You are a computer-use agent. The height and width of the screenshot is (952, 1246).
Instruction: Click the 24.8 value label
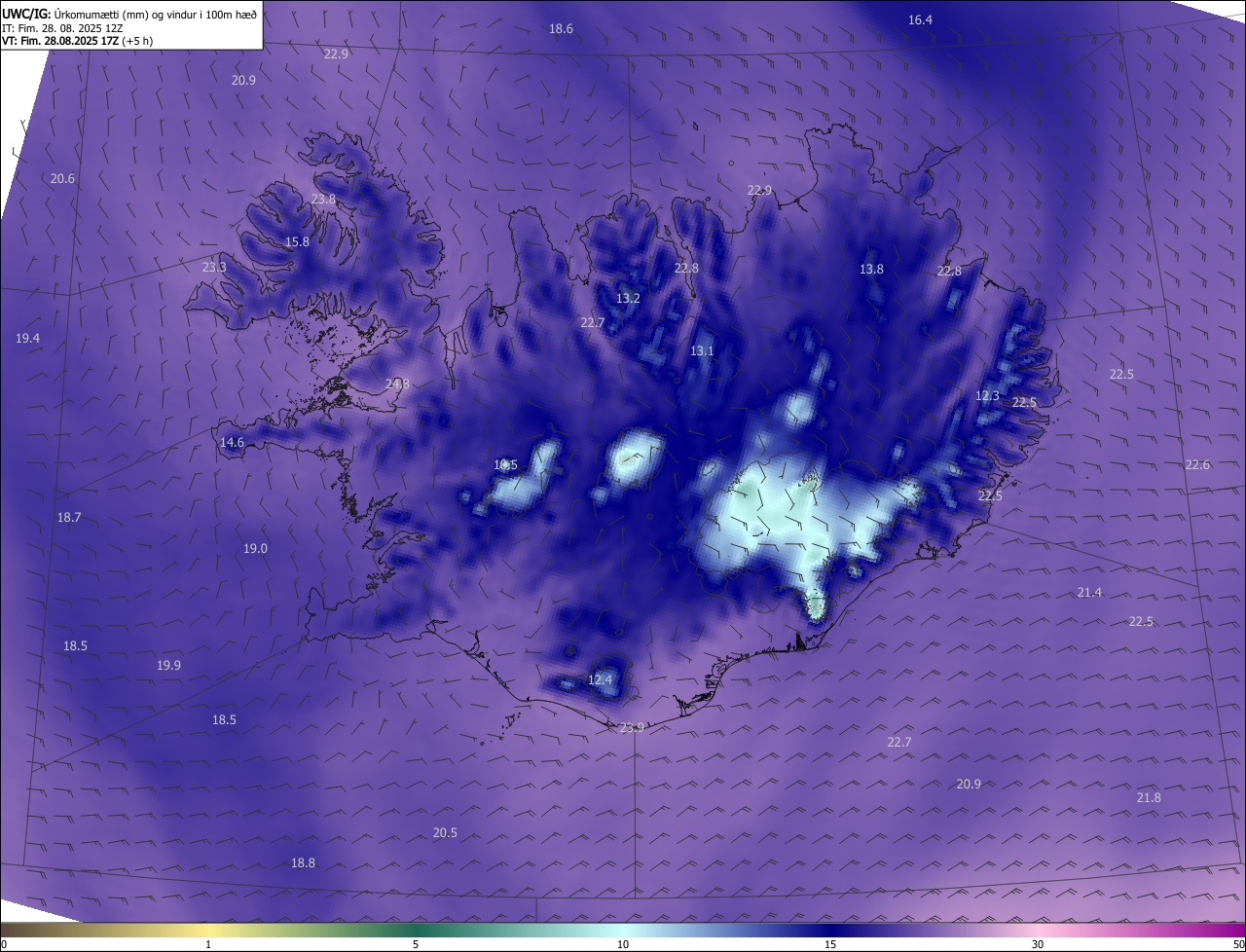click(x=397, y=384)
